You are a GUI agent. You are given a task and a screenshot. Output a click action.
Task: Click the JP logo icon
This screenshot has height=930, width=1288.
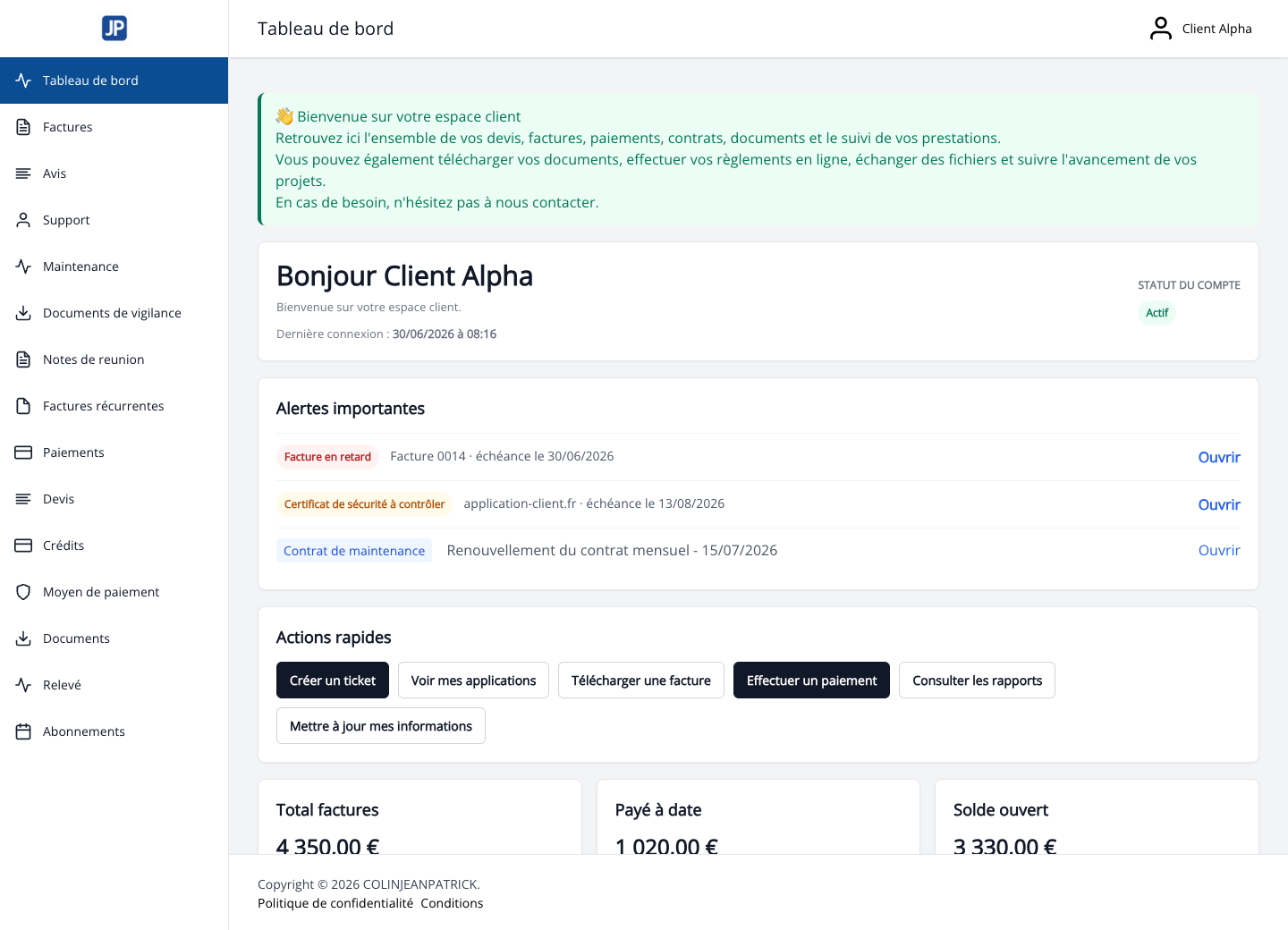click(114, 29)
